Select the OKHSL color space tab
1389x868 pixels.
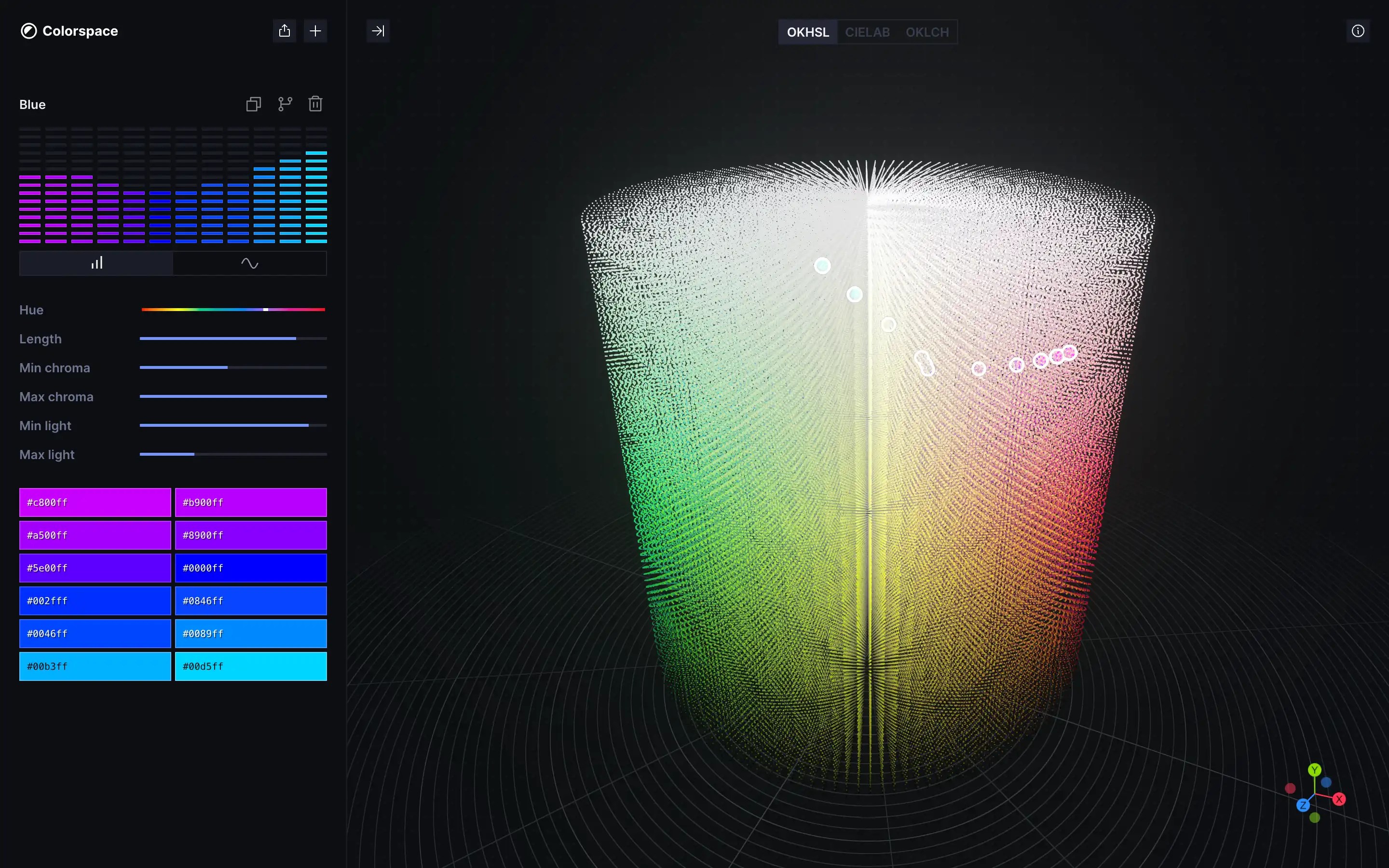click(x=807, y=32)
